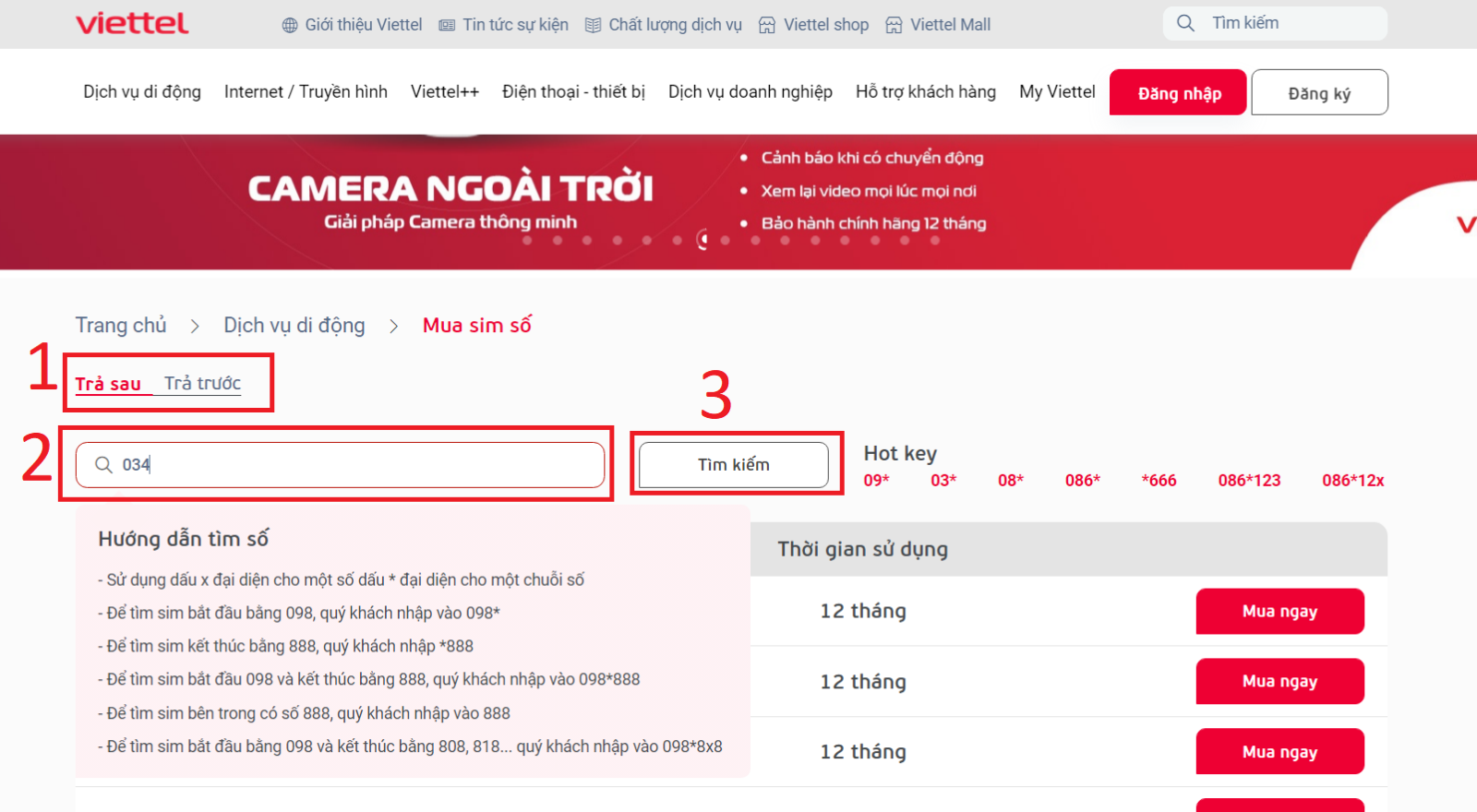Click the Viettel logo

tap(132, 23)
